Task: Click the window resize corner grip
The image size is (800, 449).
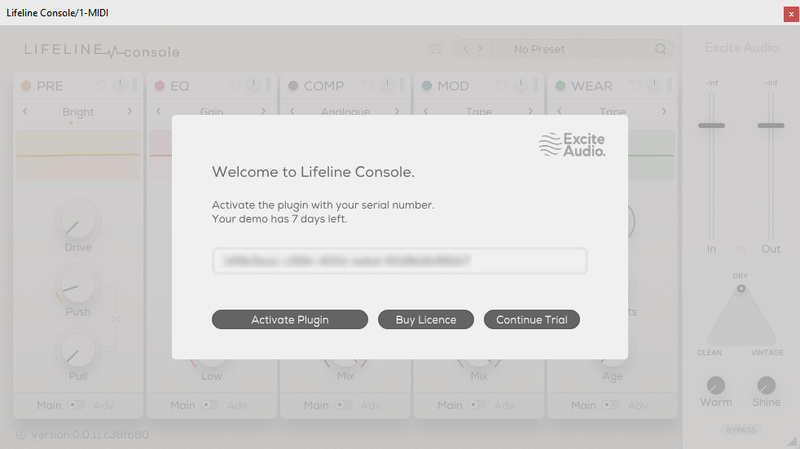Action: 793,442
